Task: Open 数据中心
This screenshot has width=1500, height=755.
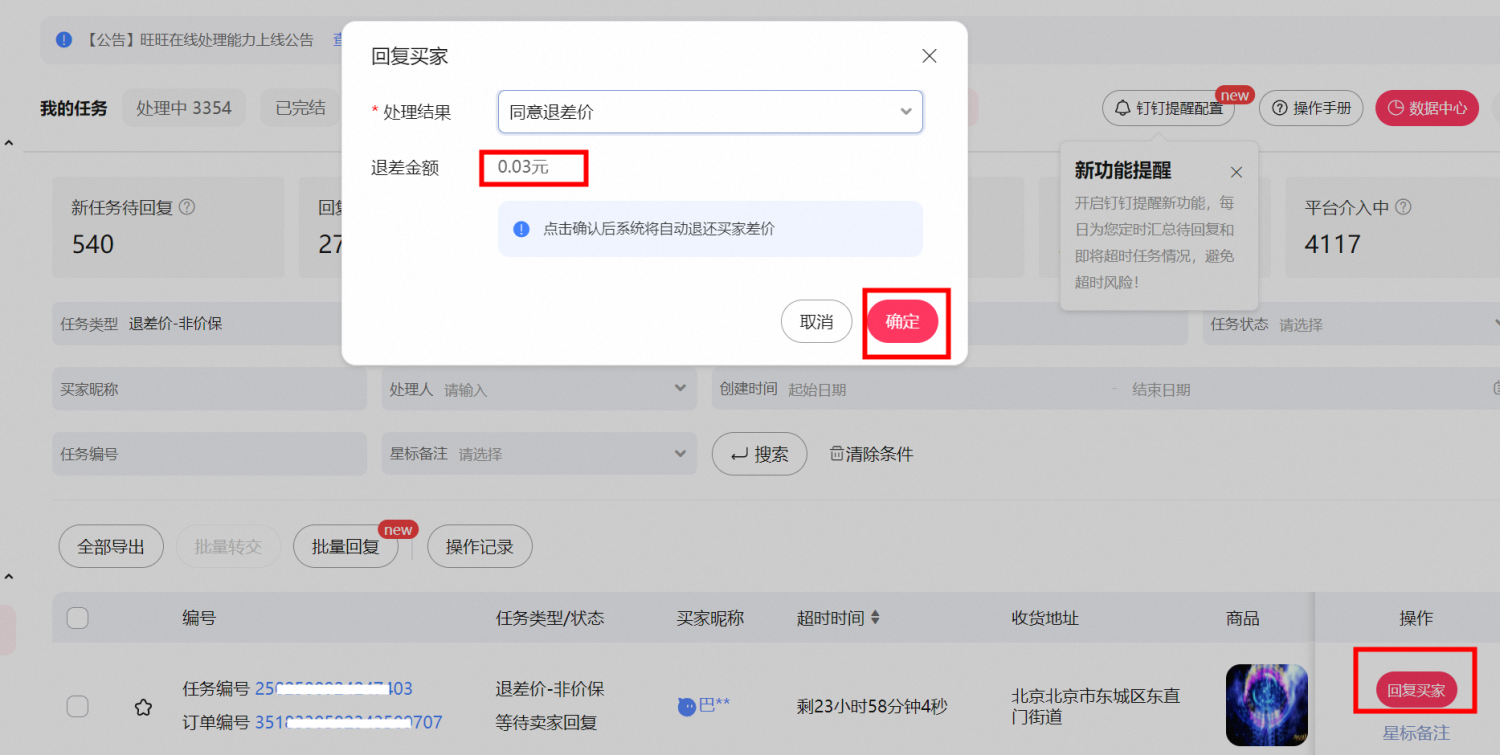Action: pyautogui.click(x=1427, y=108)
